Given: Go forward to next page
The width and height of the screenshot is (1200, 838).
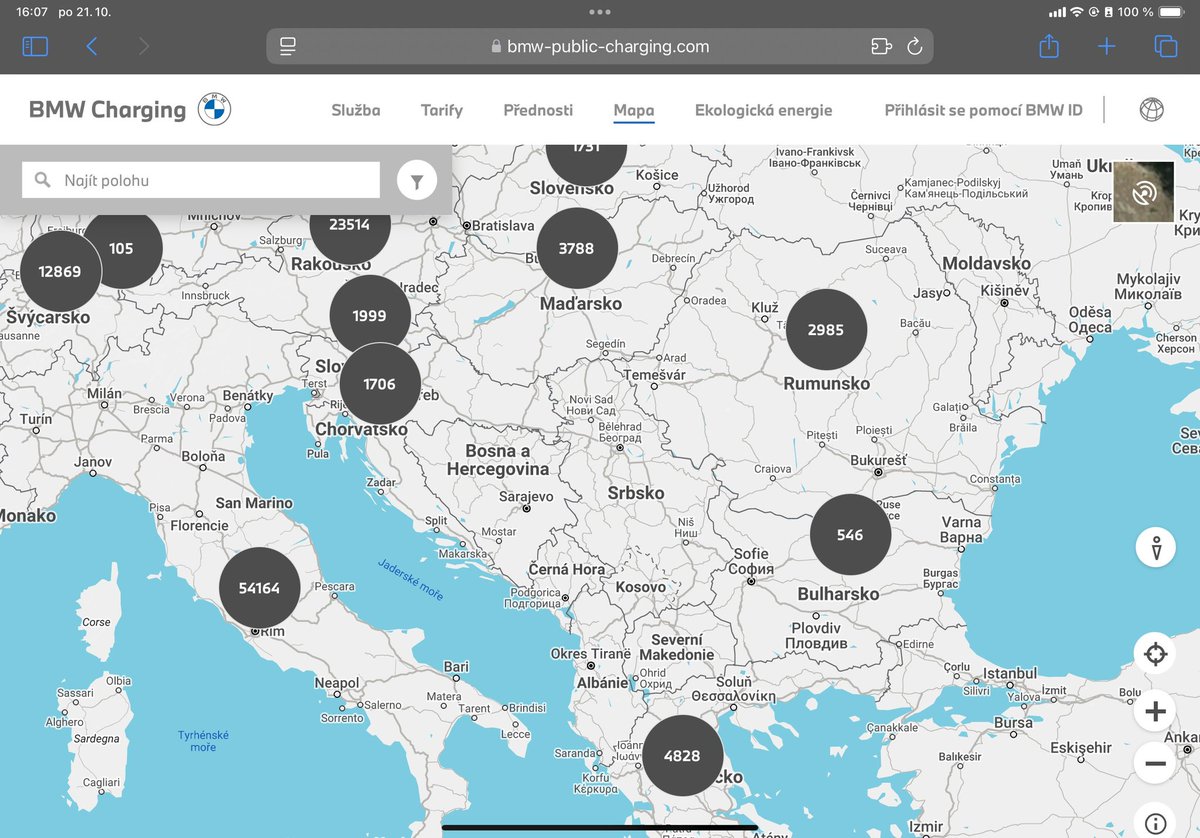Looking at the screenshot, I should (x=144, y=46).
